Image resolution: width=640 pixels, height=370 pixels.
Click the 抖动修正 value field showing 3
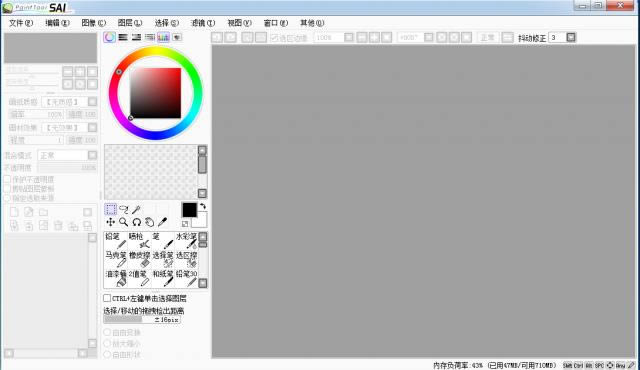(557, 38)
